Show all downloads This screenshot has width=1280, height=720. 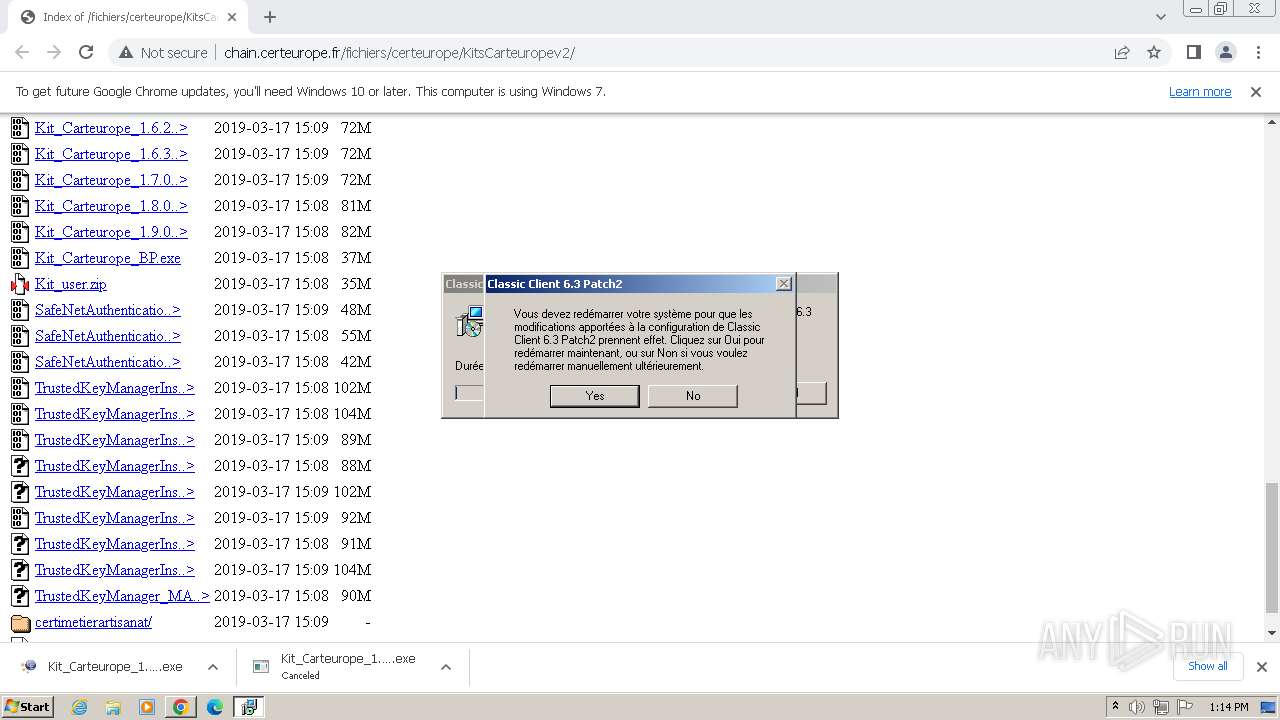click(x=1207, y=666)
